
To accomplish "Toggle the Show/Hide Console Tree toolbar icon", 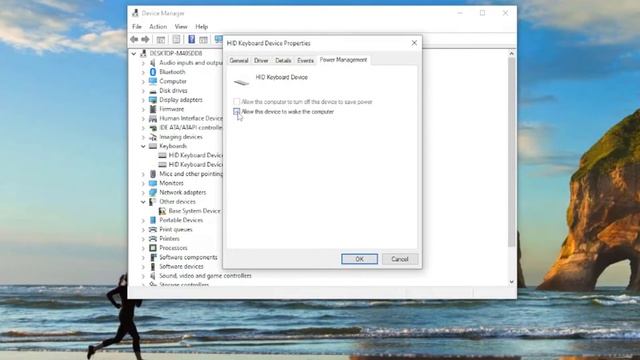I will coord(161,40).
